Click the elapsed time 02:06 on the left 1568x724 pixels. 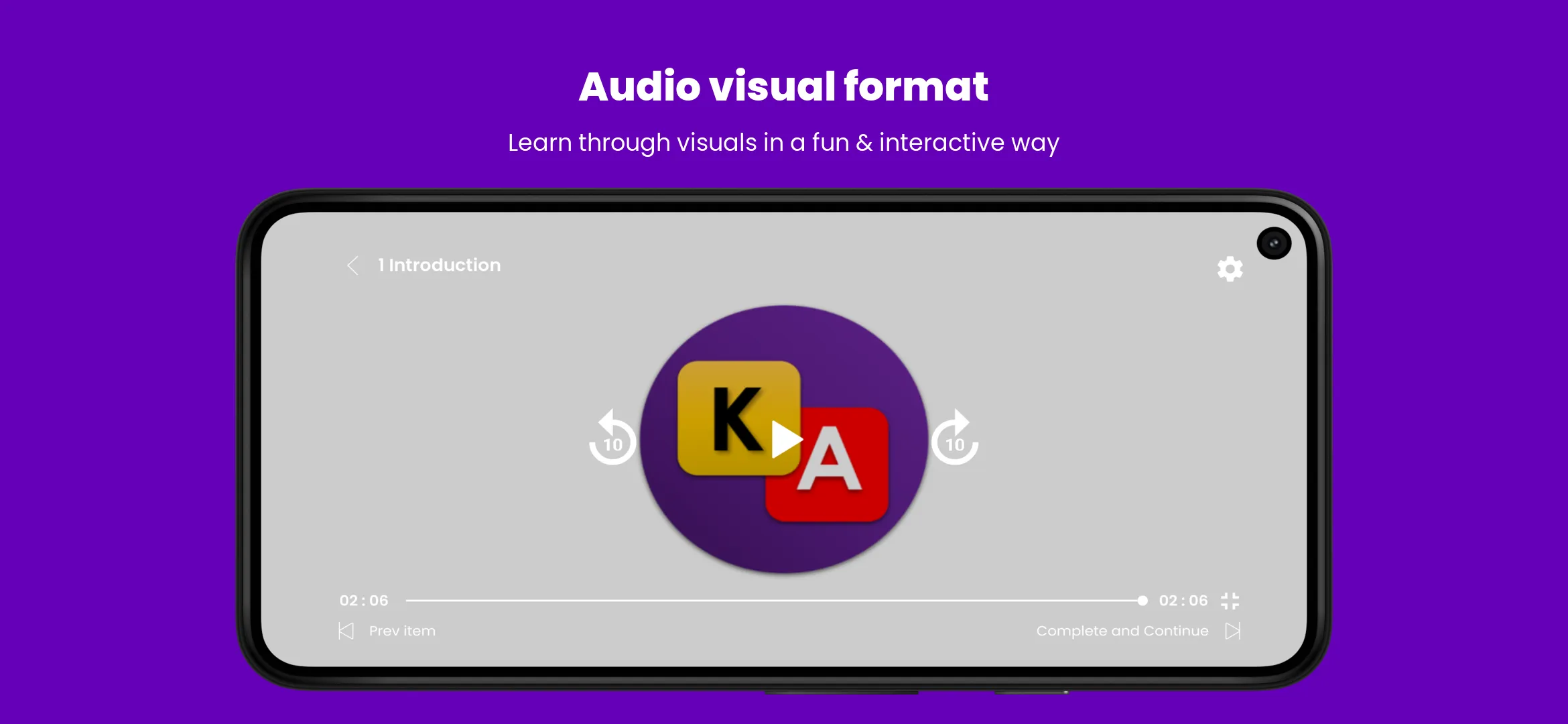pyautogui.click(x=364, y=601)
